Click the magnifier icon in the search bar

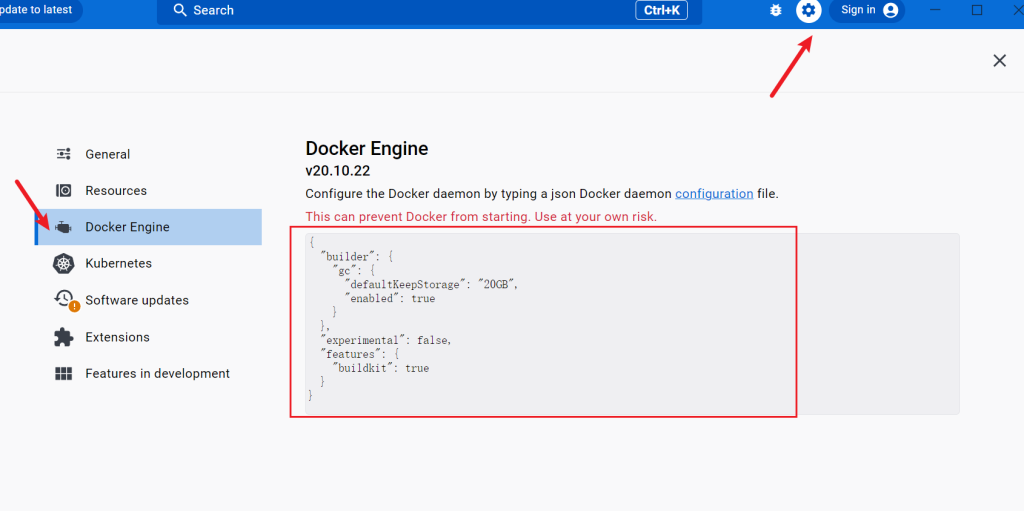180,10
